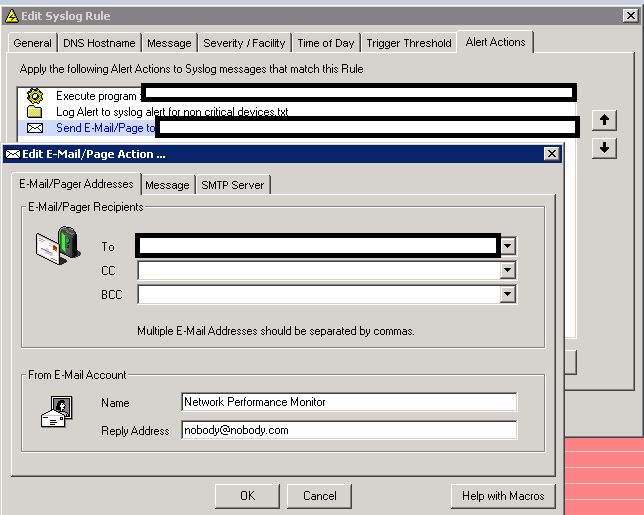Move the selected action down with the arrow
The width and height of the screenshot is (644, 515).
[604, 147]
